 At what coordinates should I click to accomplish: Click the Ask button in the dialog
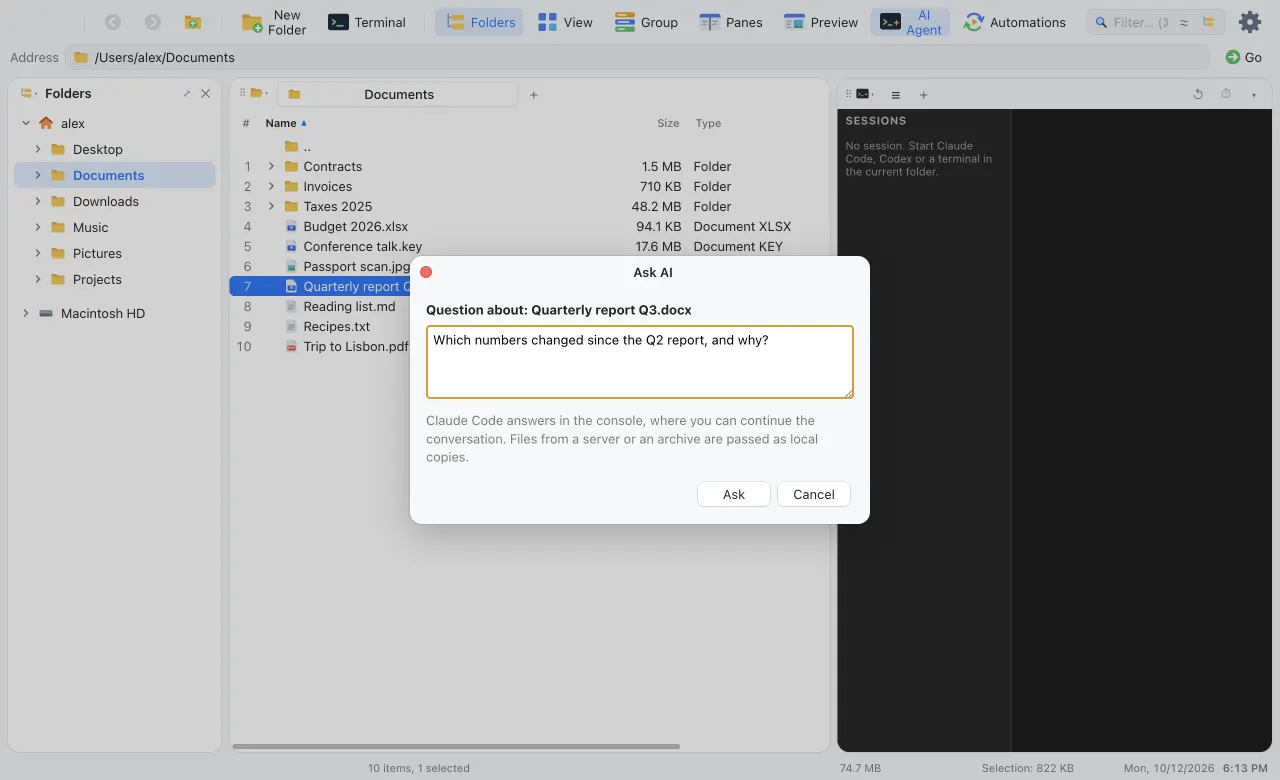(734, 494)
